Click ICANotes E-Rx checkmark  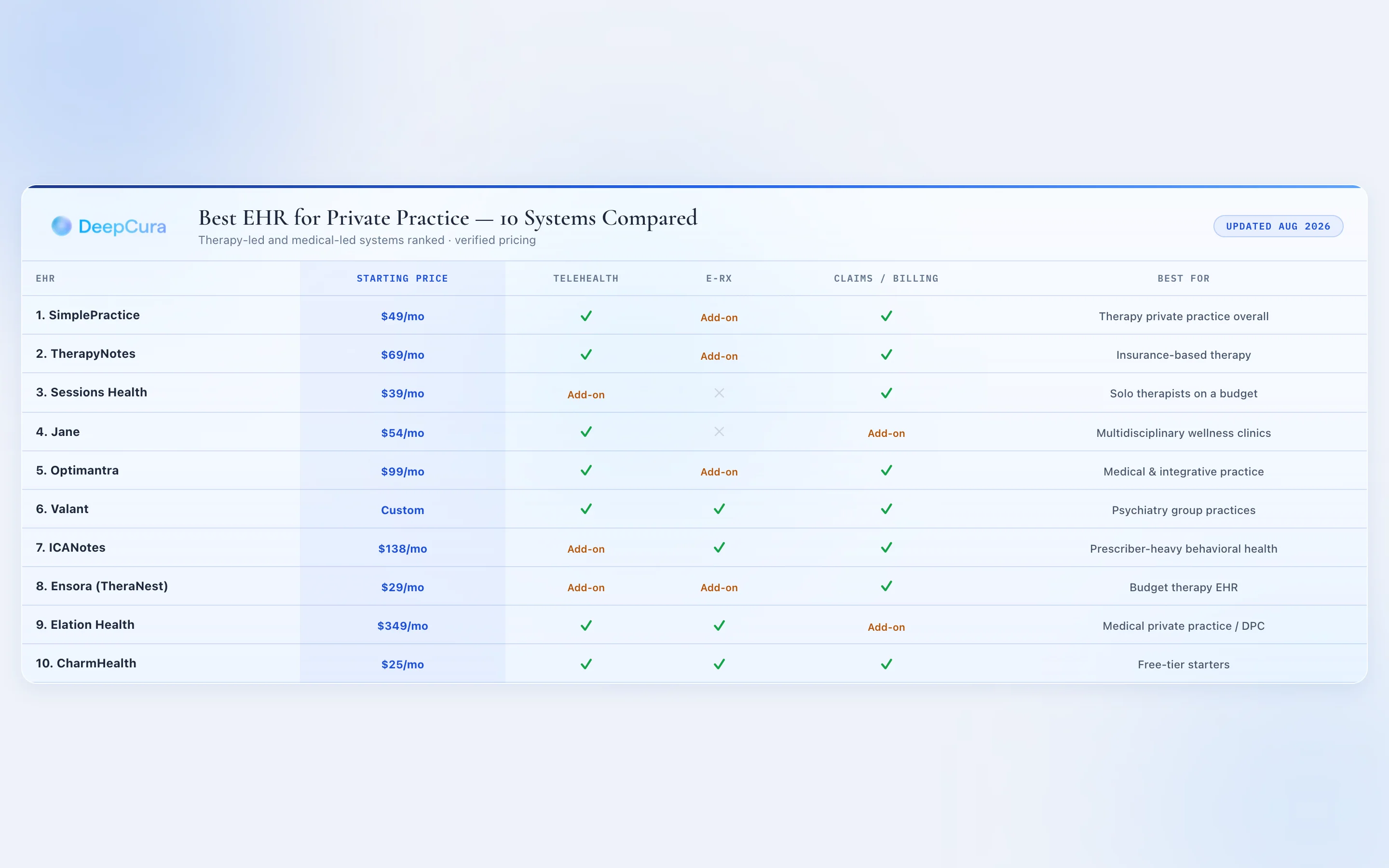[x=719, y=548]
